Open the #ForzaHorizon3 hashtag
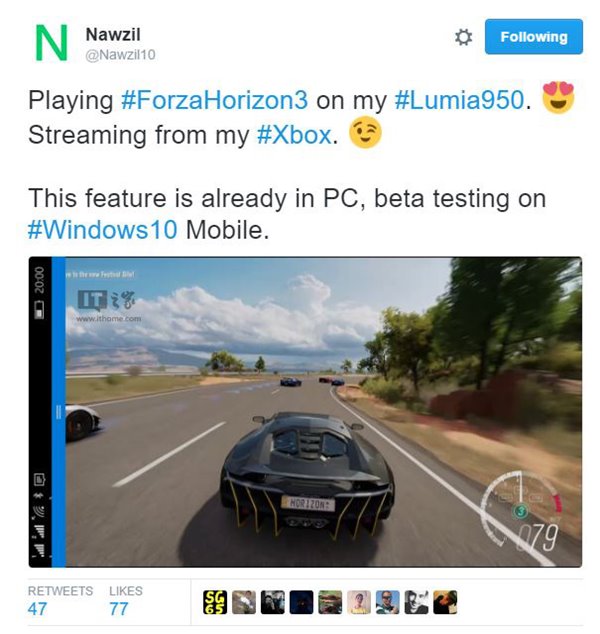 pyautogui.click(x=214, y=100)
